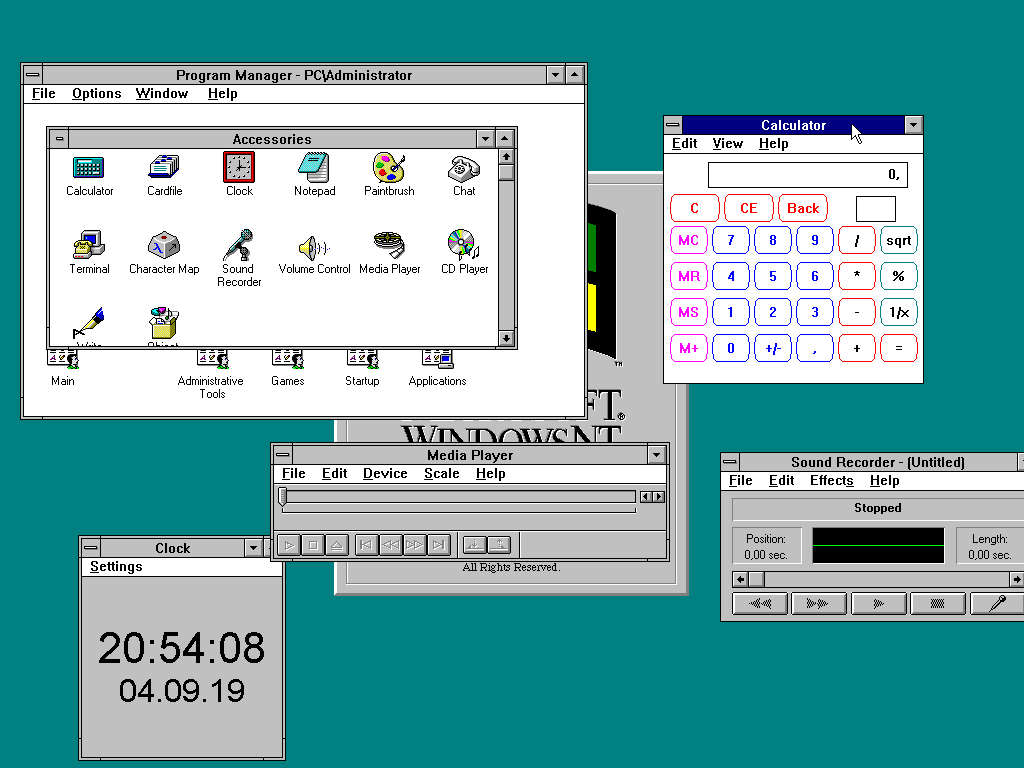Launch the CD Player icon

(x=464, y=244)
